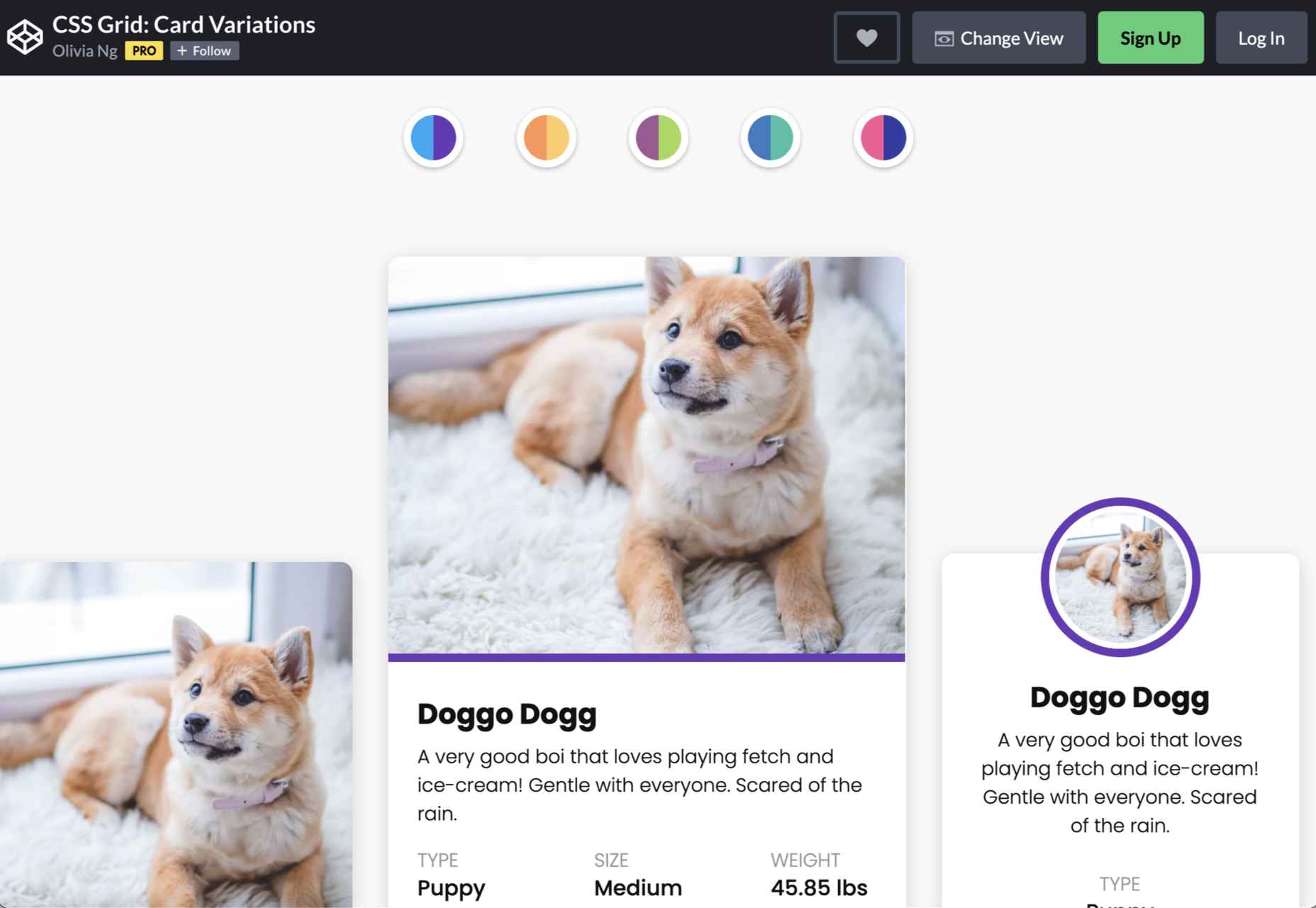The height and width of the screenshot is (908, 1316).
Task: Click the right card description paragraph
Action: (x=1120, y=782)
